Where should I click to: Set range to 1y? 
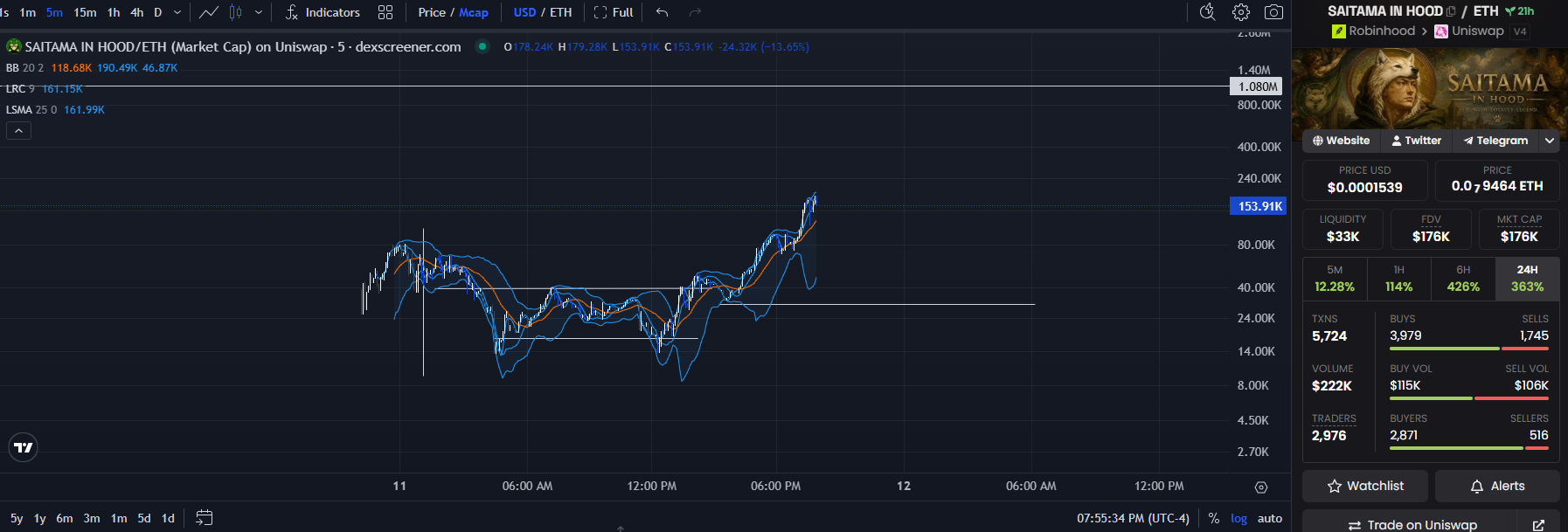click(x=39, y=518)
